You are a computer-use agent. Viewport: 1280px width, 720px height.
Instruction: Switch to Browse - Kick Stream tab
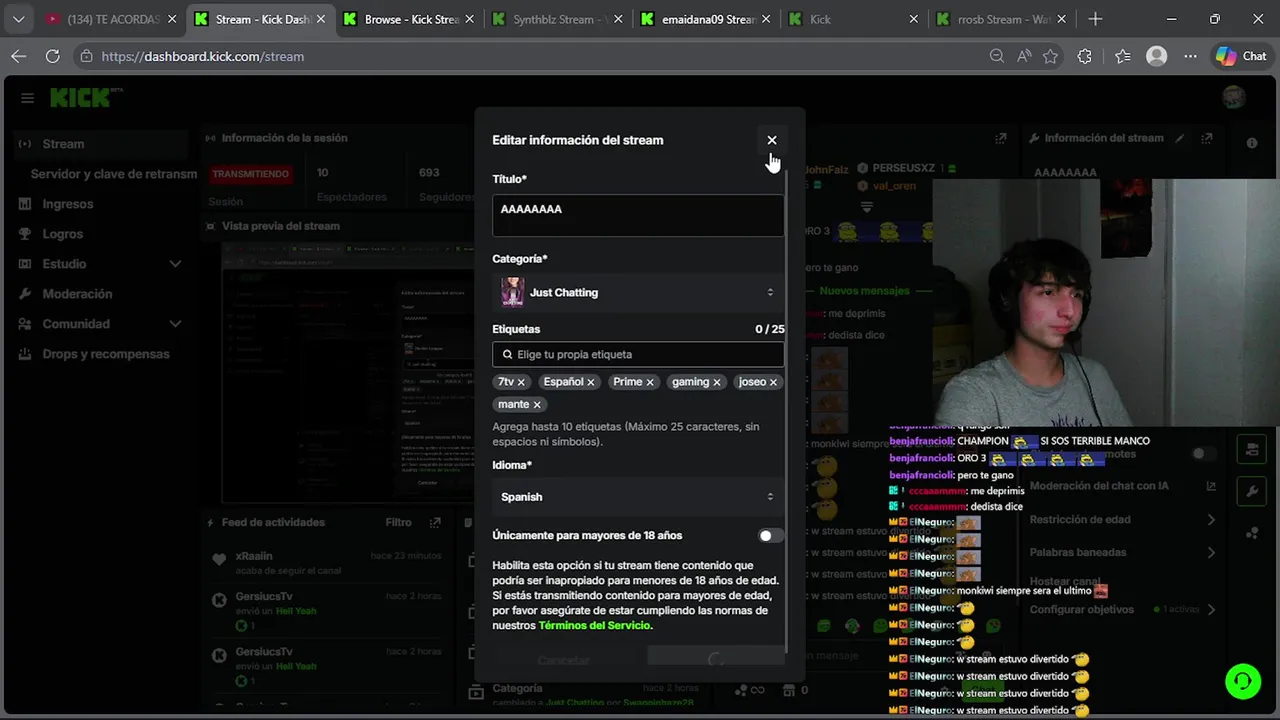[410, 19]
